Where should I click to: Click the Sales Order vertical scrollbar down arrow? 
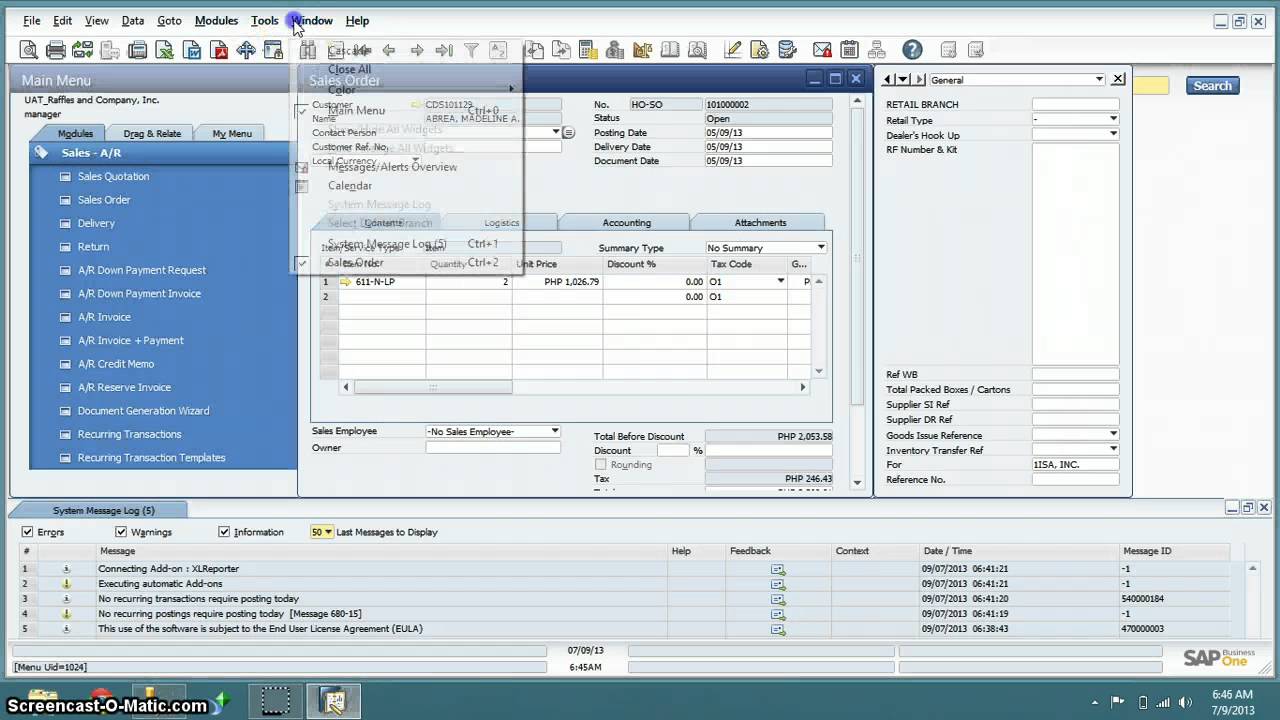coord(857,483)
